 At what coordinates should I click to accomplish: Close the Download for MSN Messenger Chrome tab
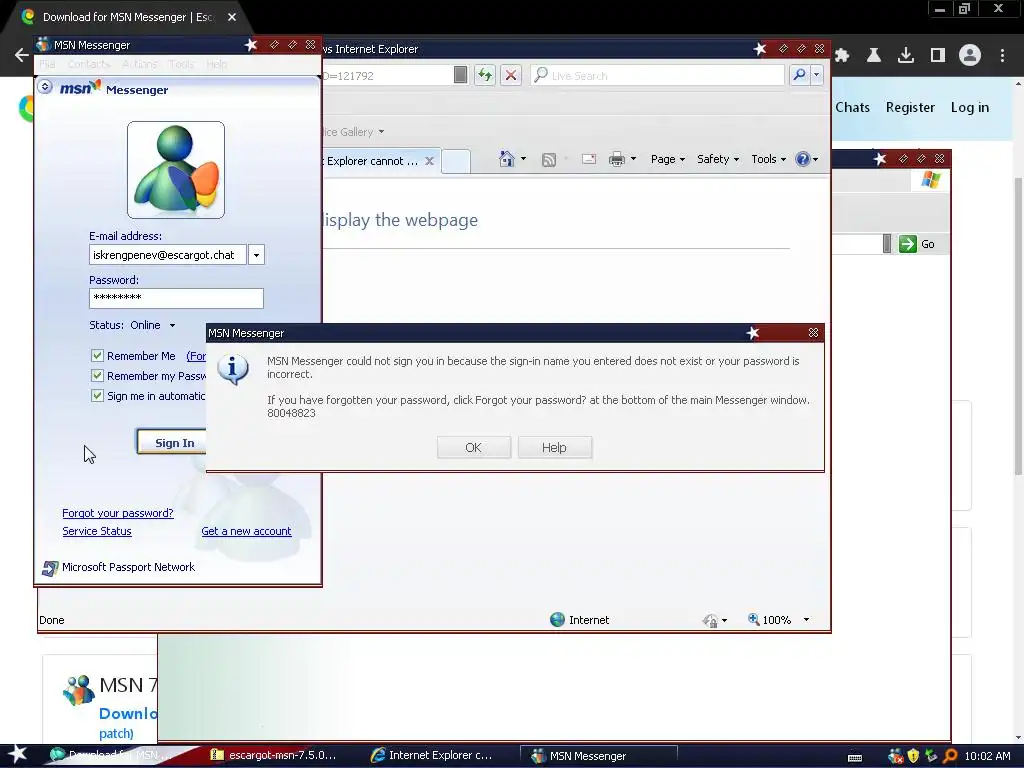[232, 17]
